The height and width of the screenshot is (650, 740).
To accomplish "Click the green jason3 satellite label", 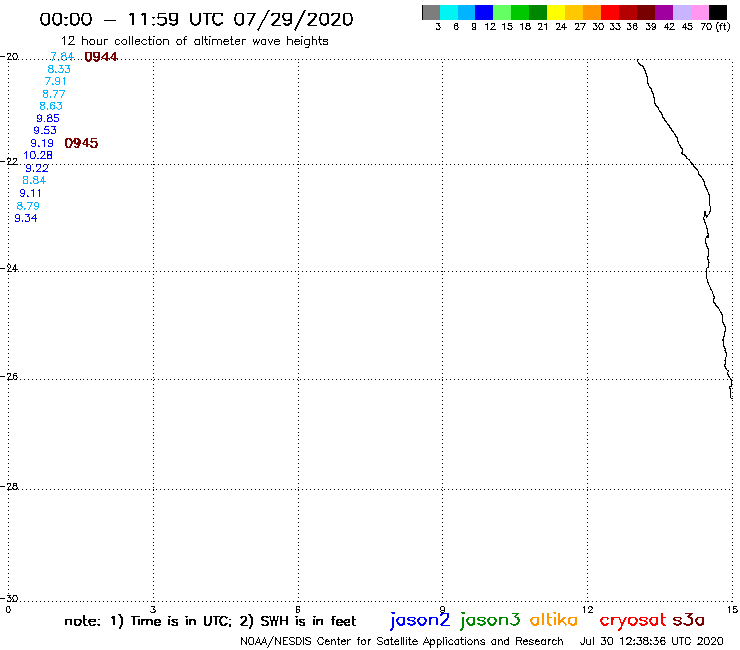I will coord(490,620).
